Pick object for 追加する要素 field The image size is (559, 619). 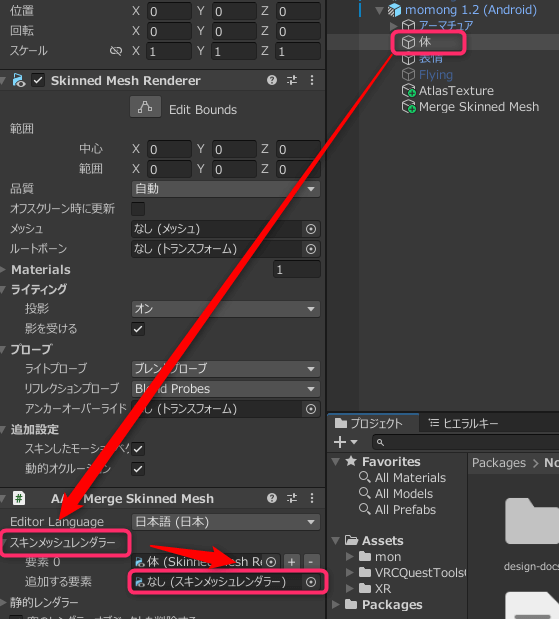click(x=311, y=582)
